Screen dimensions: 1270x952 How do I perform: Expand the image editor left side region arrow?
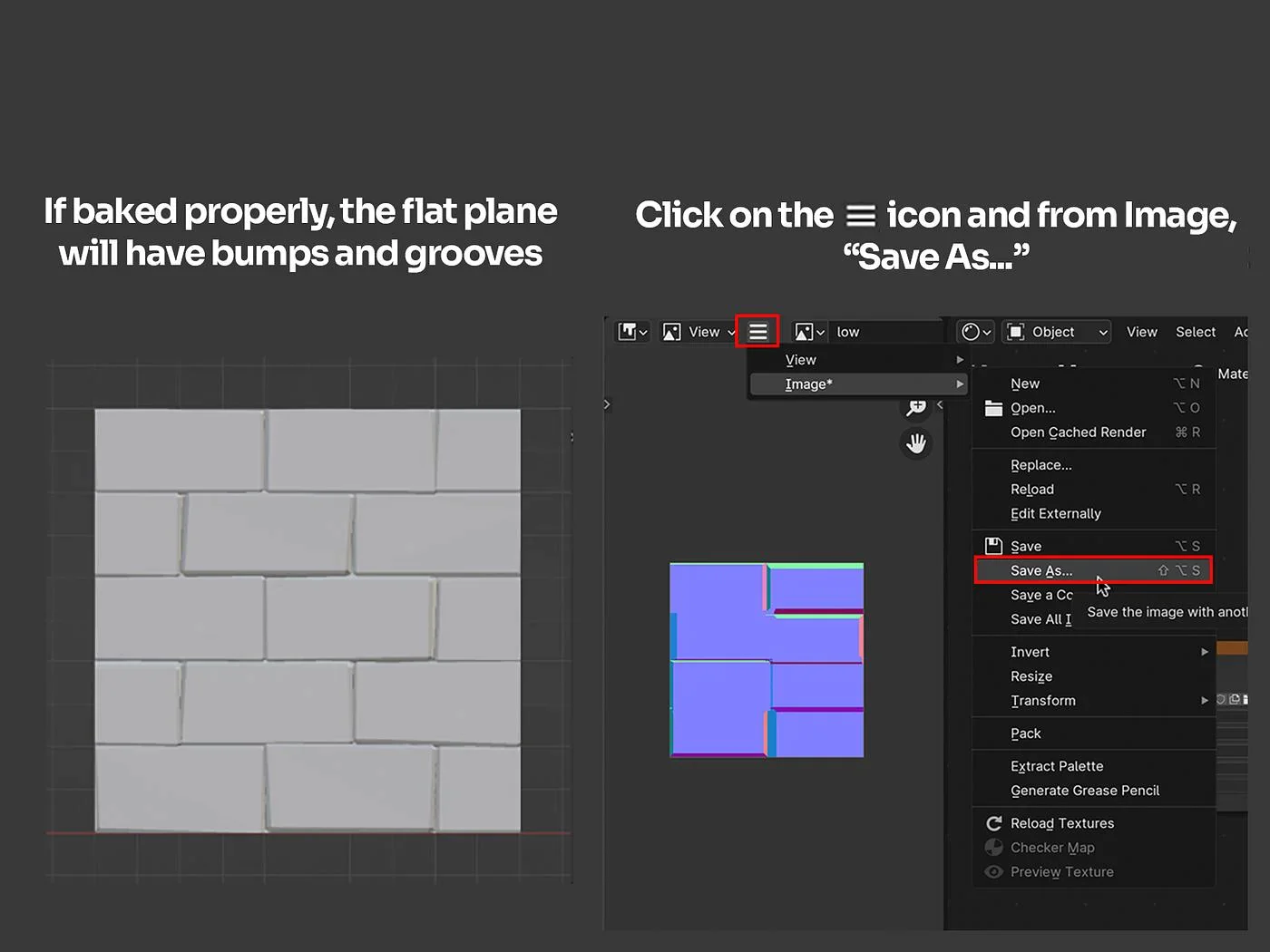coord(607,404)
